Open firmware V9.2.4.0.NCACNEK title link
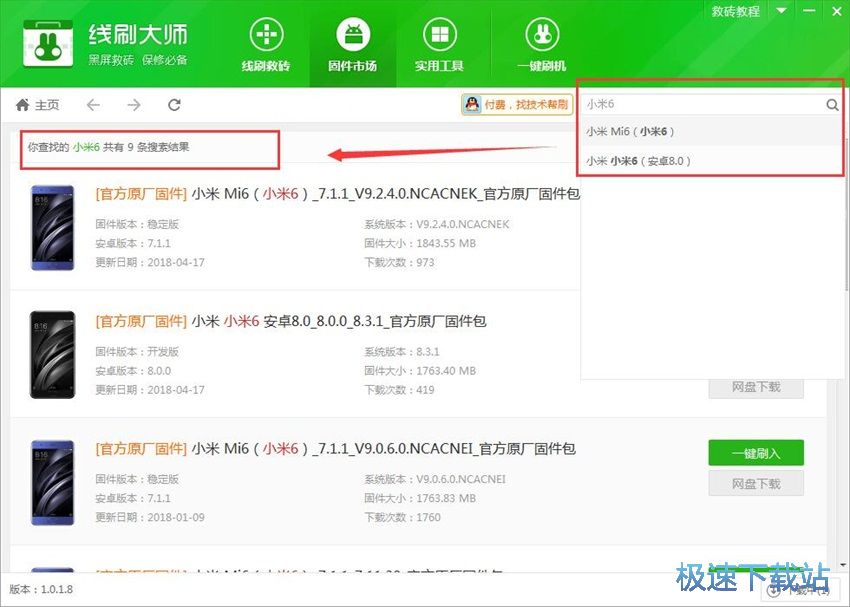The width and height of the screenshot is (850, 607). [x=337, y=193]
